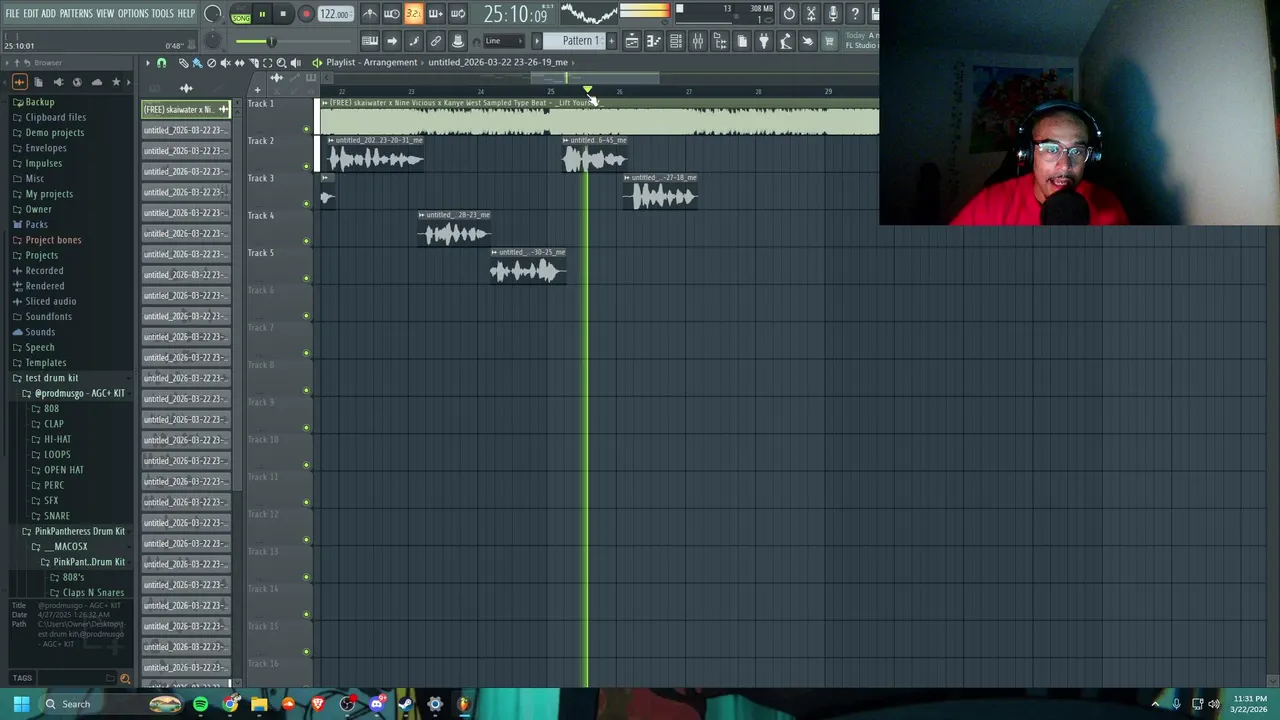Open the help question mark icon at top
Image resolution: width=1280 pixels, height=720 pixels.
855,14
